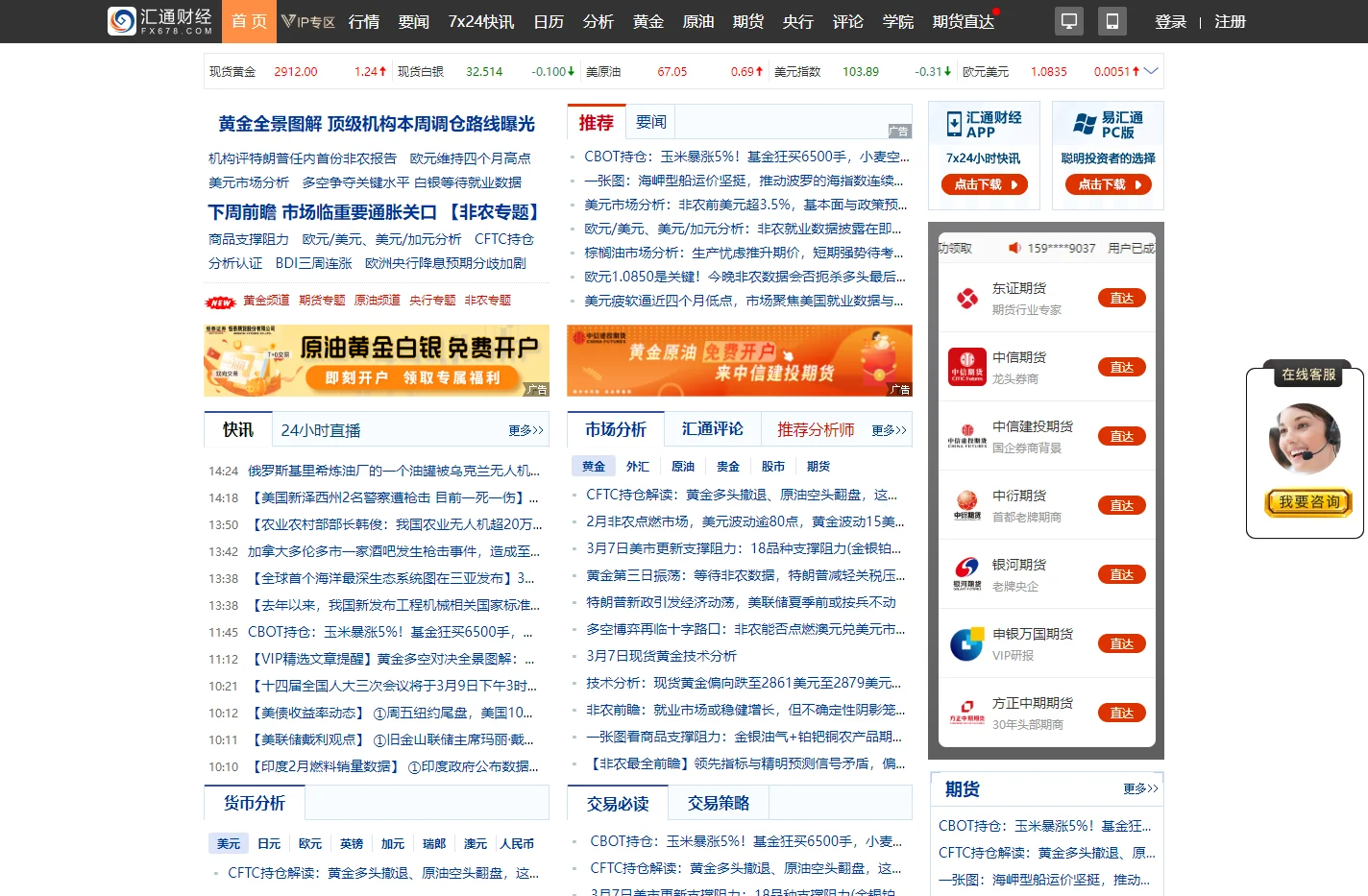Open the 中信建投期货 免费开户 banner
The image size is (1368, 896).
point(740,360)
